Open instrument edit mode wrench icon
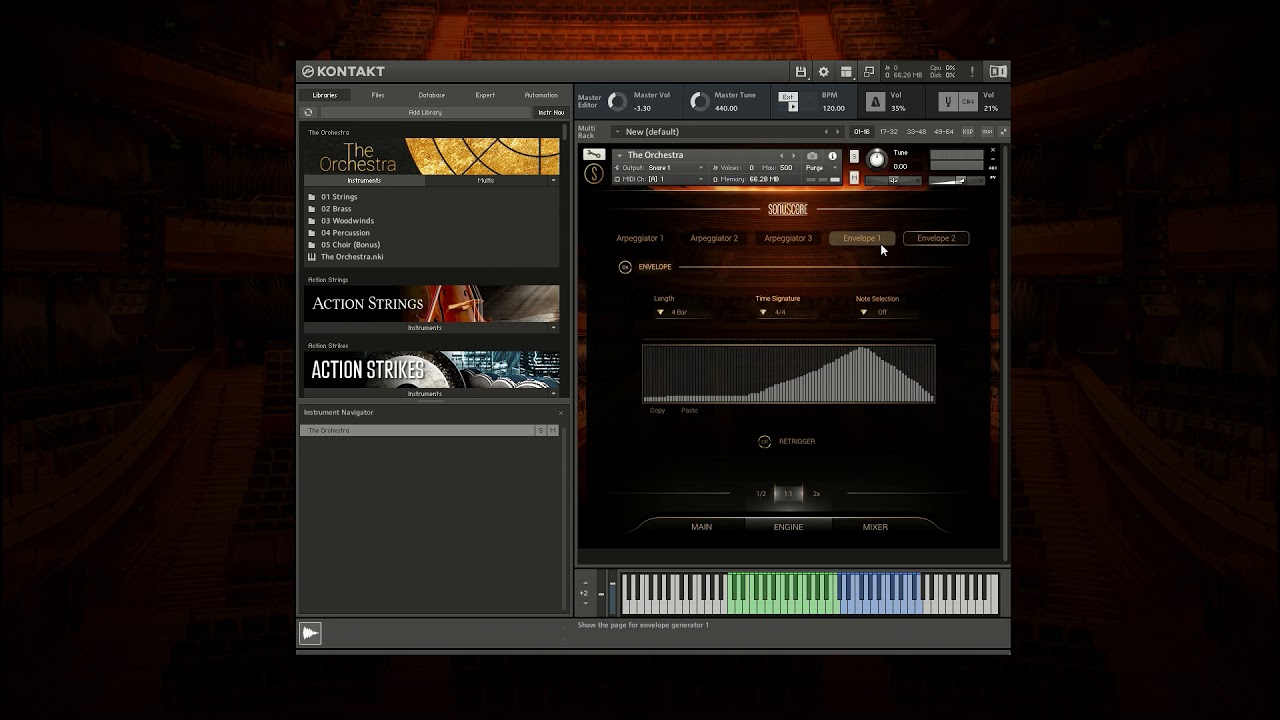 click(x=594, y=155)
